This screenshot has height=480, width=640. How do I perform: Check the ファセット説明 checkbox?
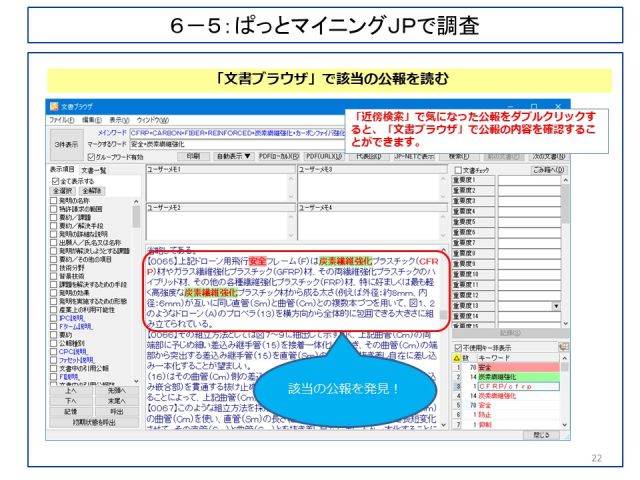53,360
